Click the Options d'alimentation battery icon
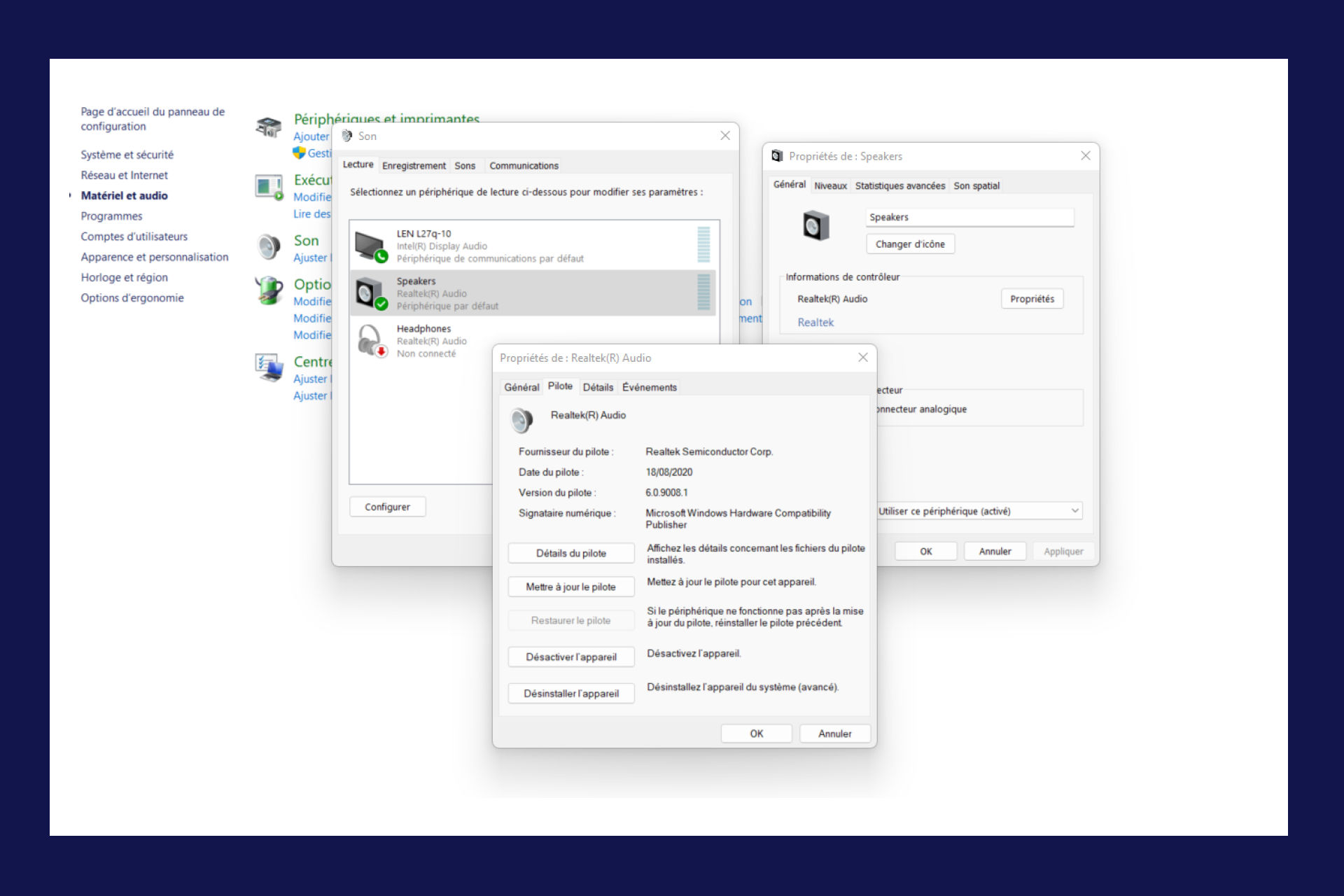The width and height of the screenshot is (1344, 896). point(269,290)
